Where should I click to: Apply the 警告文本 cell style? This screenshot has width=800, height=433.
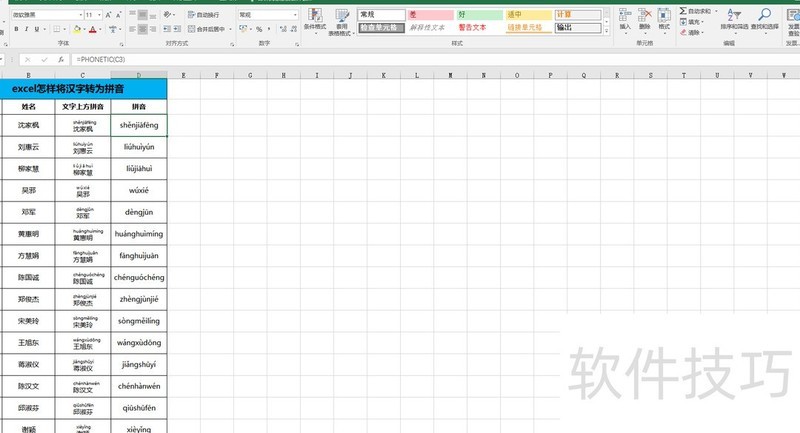[478, 28]
